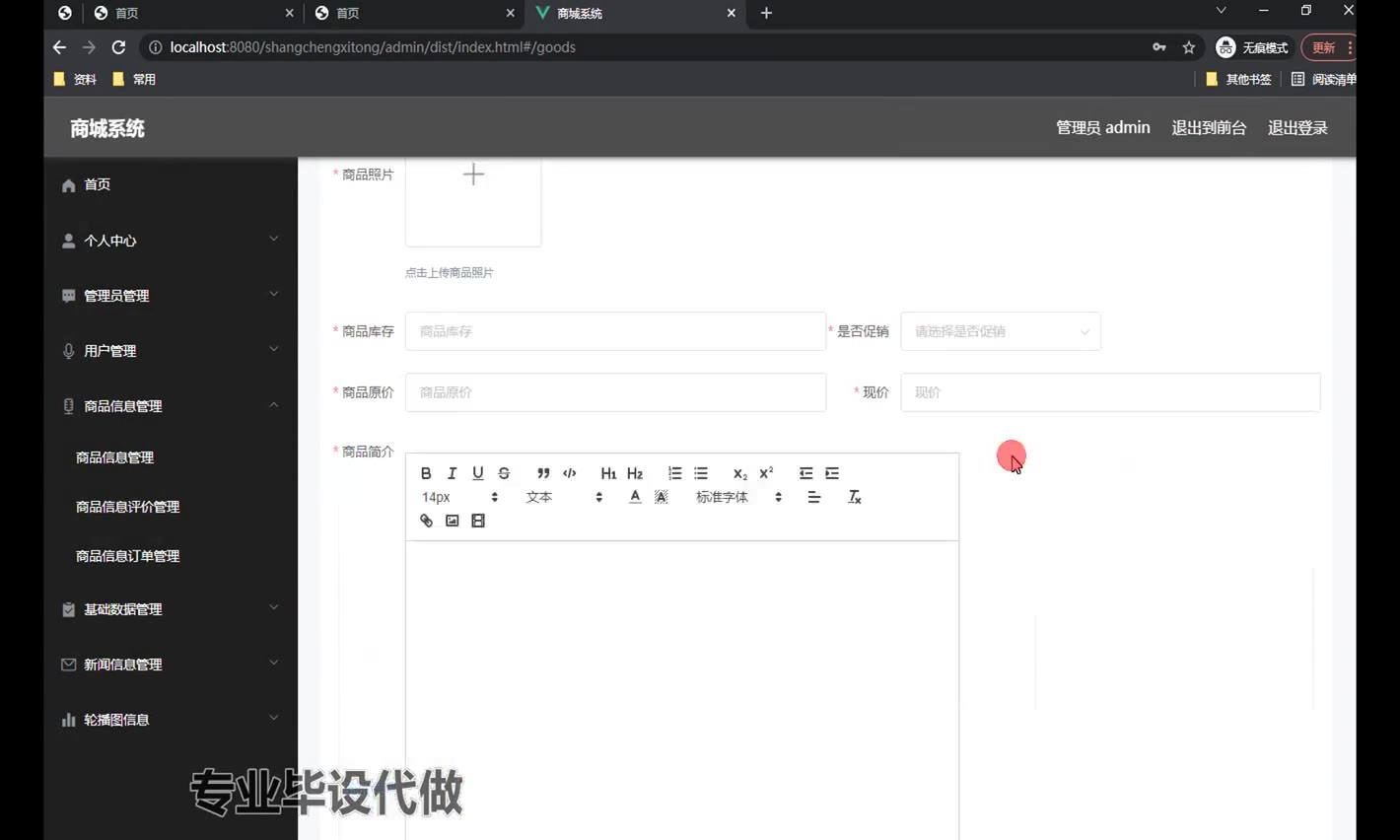Click the 退出登录 link

(1296, 128)
